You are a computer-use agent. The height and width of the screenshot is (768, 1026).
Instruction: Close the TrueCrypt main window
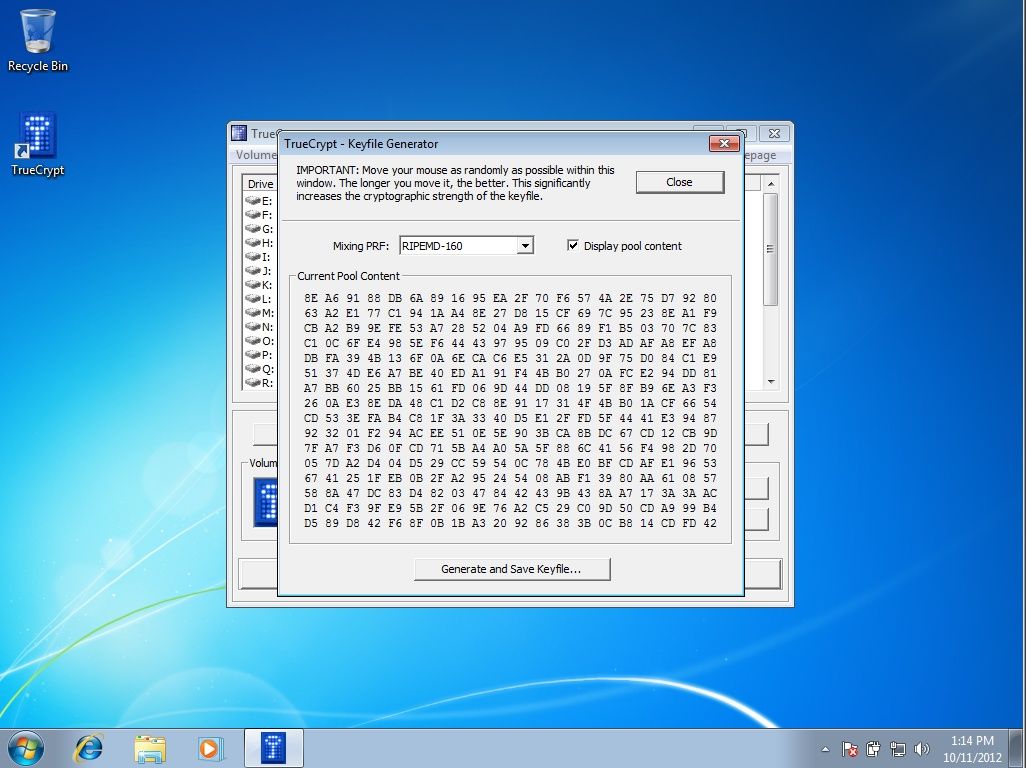click(774, 133)
